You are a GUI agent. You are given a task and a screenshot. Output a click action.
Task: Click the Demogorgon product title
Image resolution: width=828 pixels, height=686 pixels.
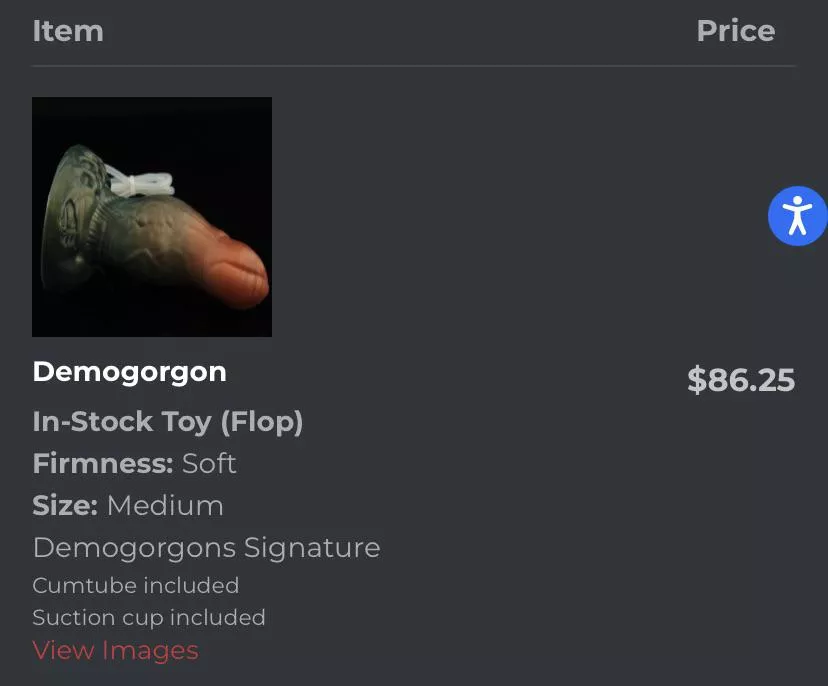(129, 371)
